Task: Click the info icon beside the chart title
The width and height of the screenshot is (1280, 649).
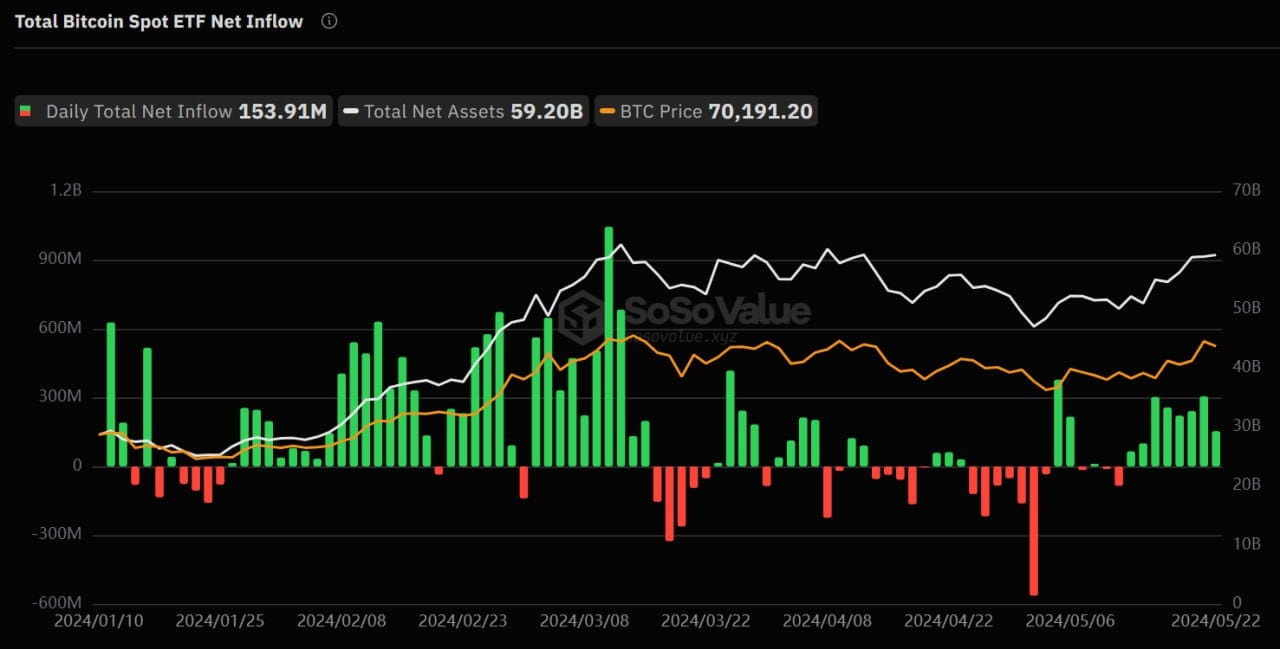Action: pyautogui.click(x=328, y=21)
